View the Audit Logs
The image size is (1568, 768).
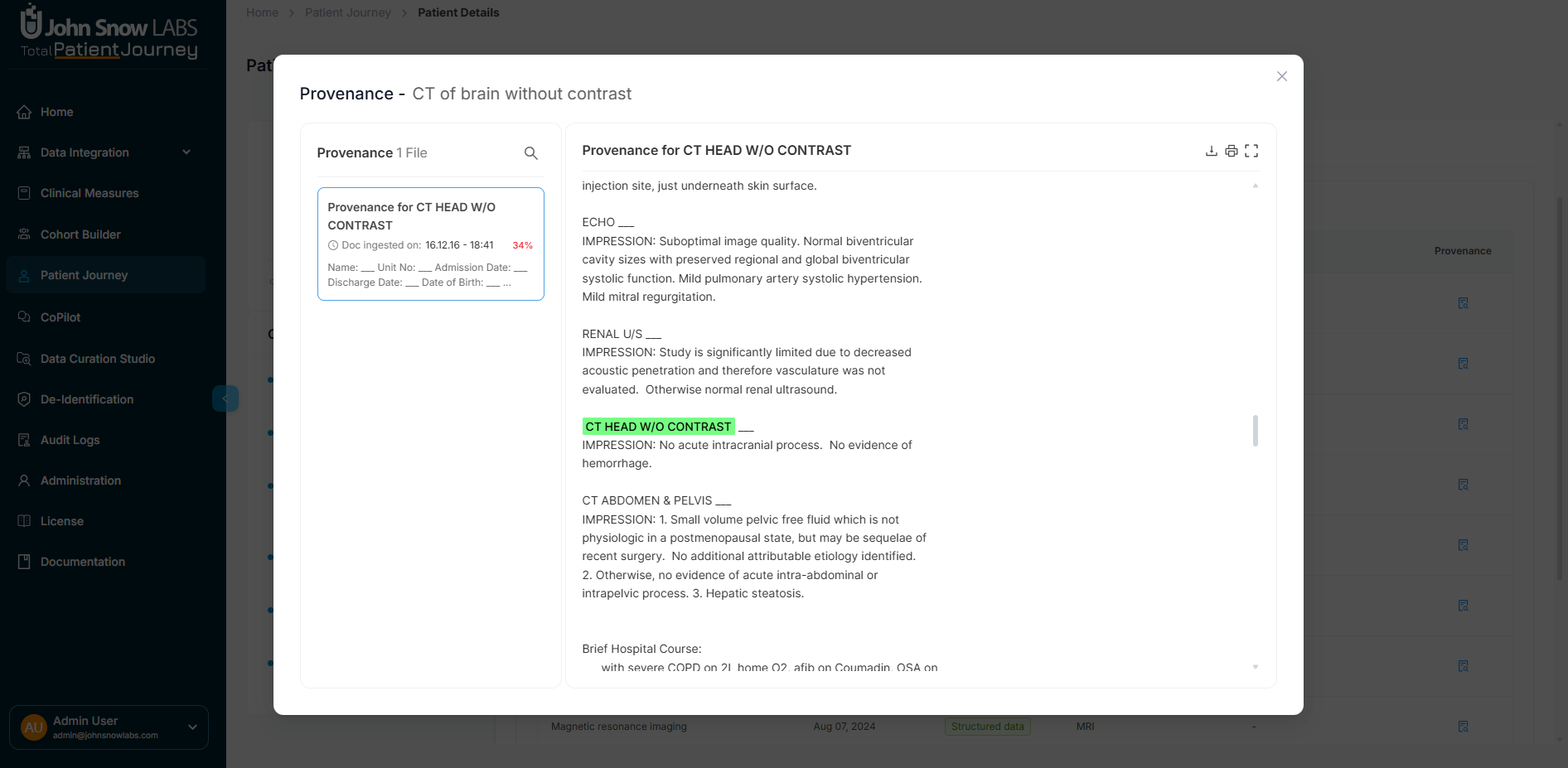tap(69, 440)
